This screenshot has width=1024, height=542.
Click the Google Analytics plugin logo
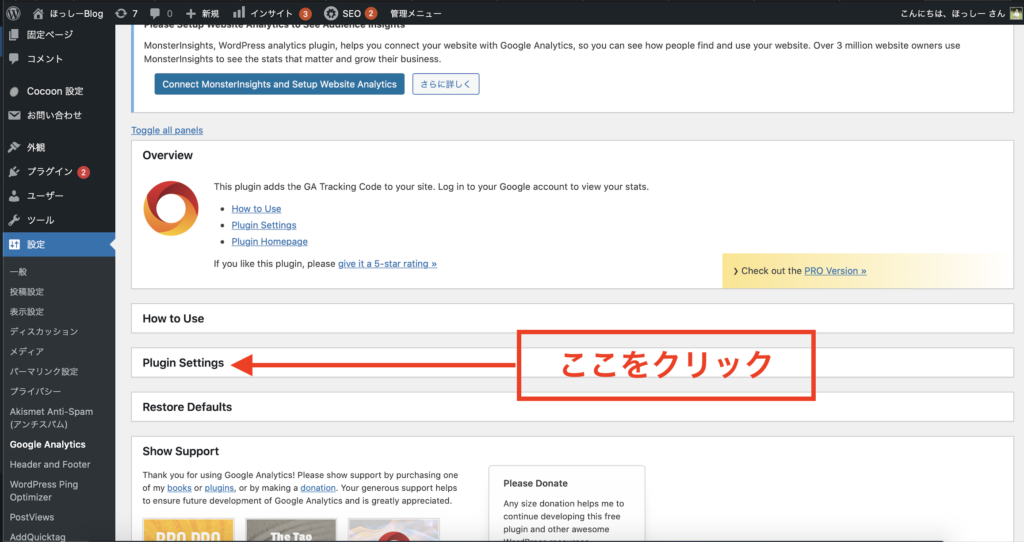(x=170, y=208)
